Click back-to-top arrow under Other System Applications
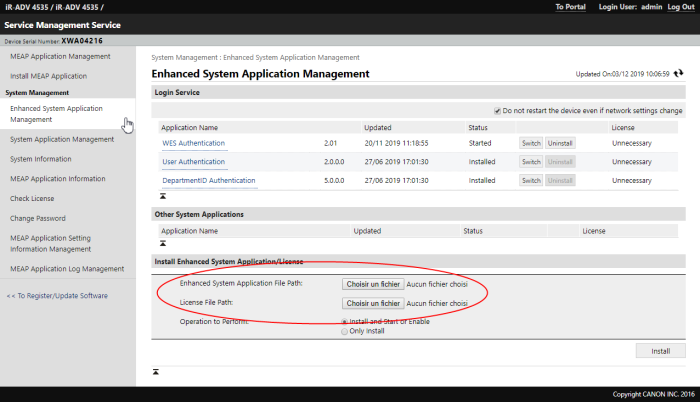The image size is (700, 402). (163, 243)
